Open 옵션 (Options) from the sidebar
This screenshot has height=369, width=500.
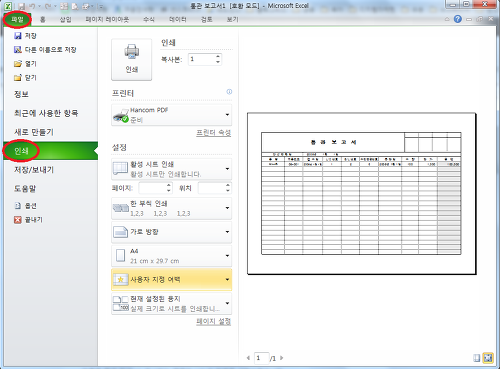(25, 206)
